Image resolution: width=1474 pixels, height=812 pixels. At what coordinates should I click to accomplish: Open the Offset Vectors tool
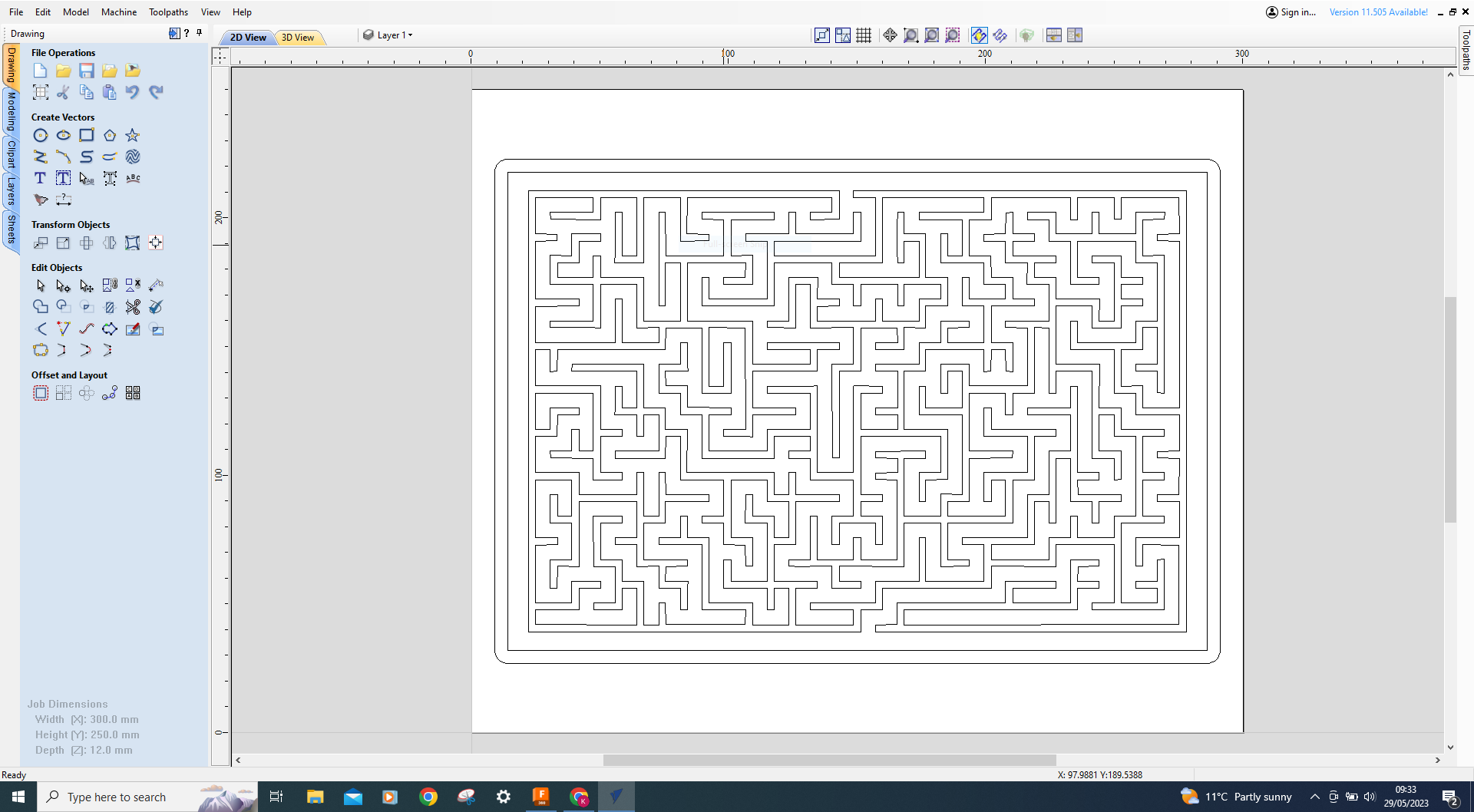click(40, 392)
